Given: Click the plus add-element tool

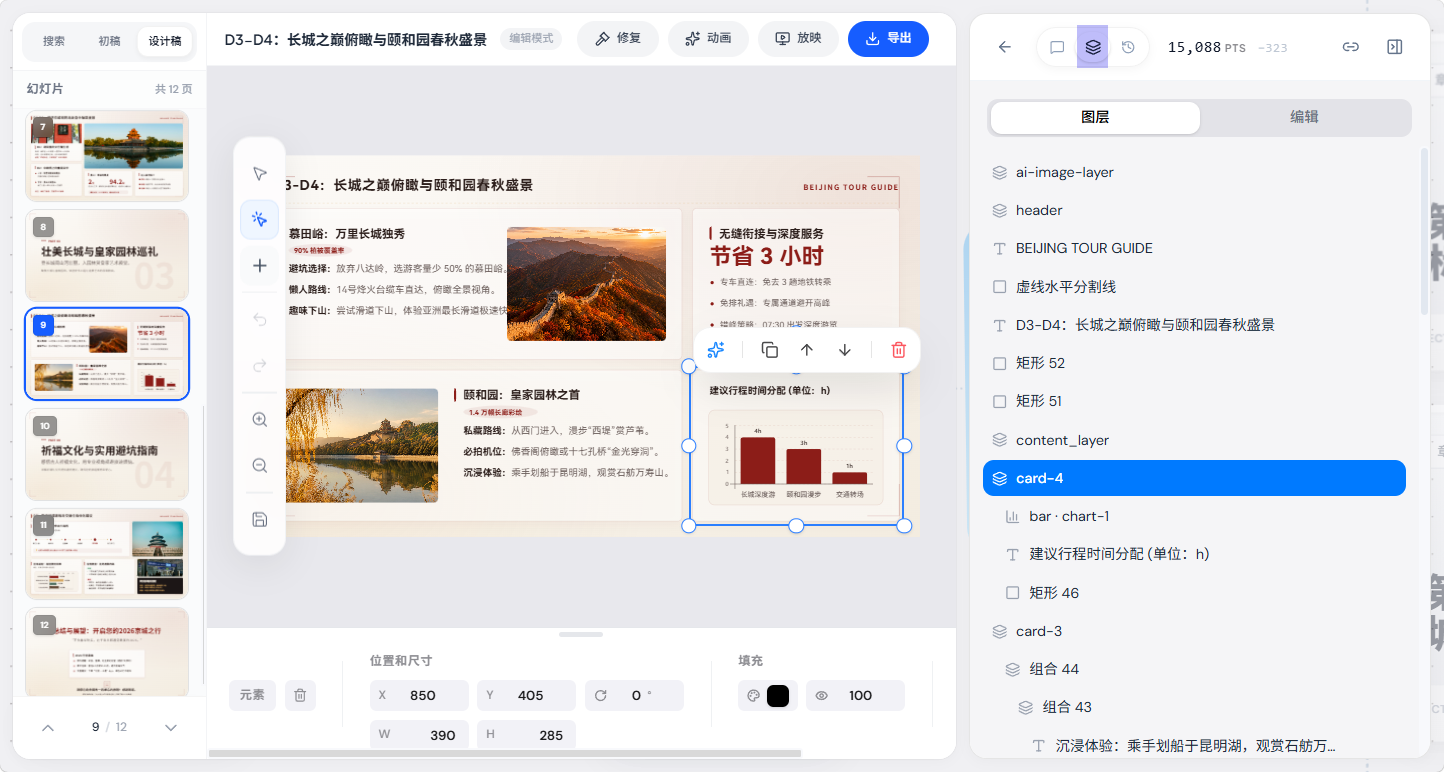Looking at the screenshot, I should pyautogui.click(x=260, y=265).
